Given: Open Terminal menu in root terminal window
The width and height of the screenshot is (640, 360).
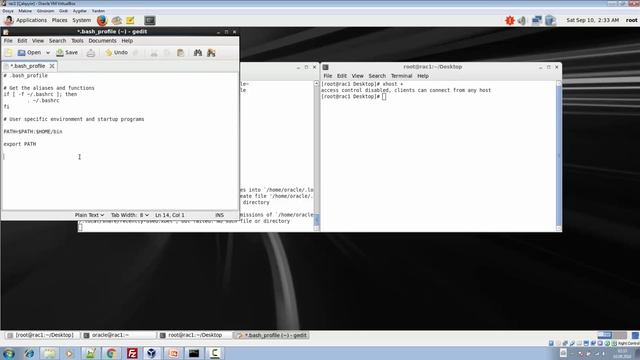Looking at the screenshot, I should pyautogui.click(x=401, y=76).
